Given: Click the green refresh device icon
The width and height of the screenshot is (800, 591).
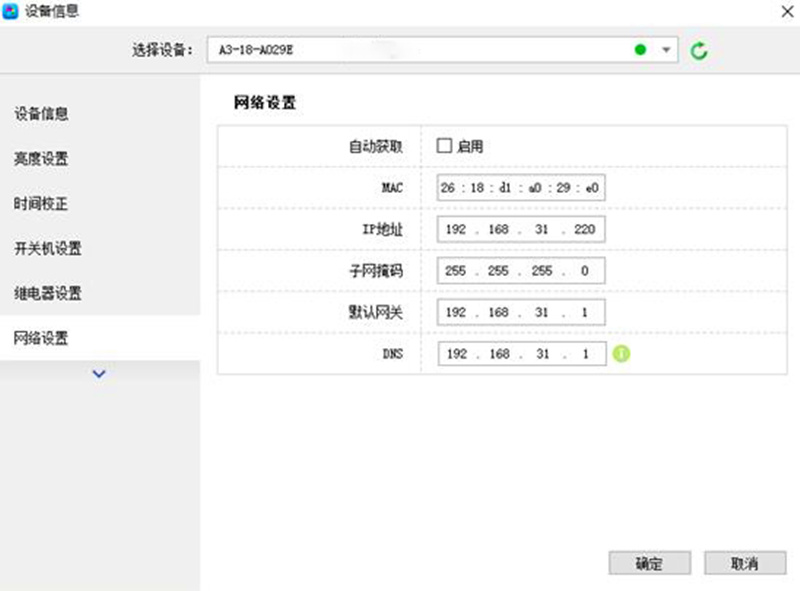Looking at the screenshot, I should 699,50.
